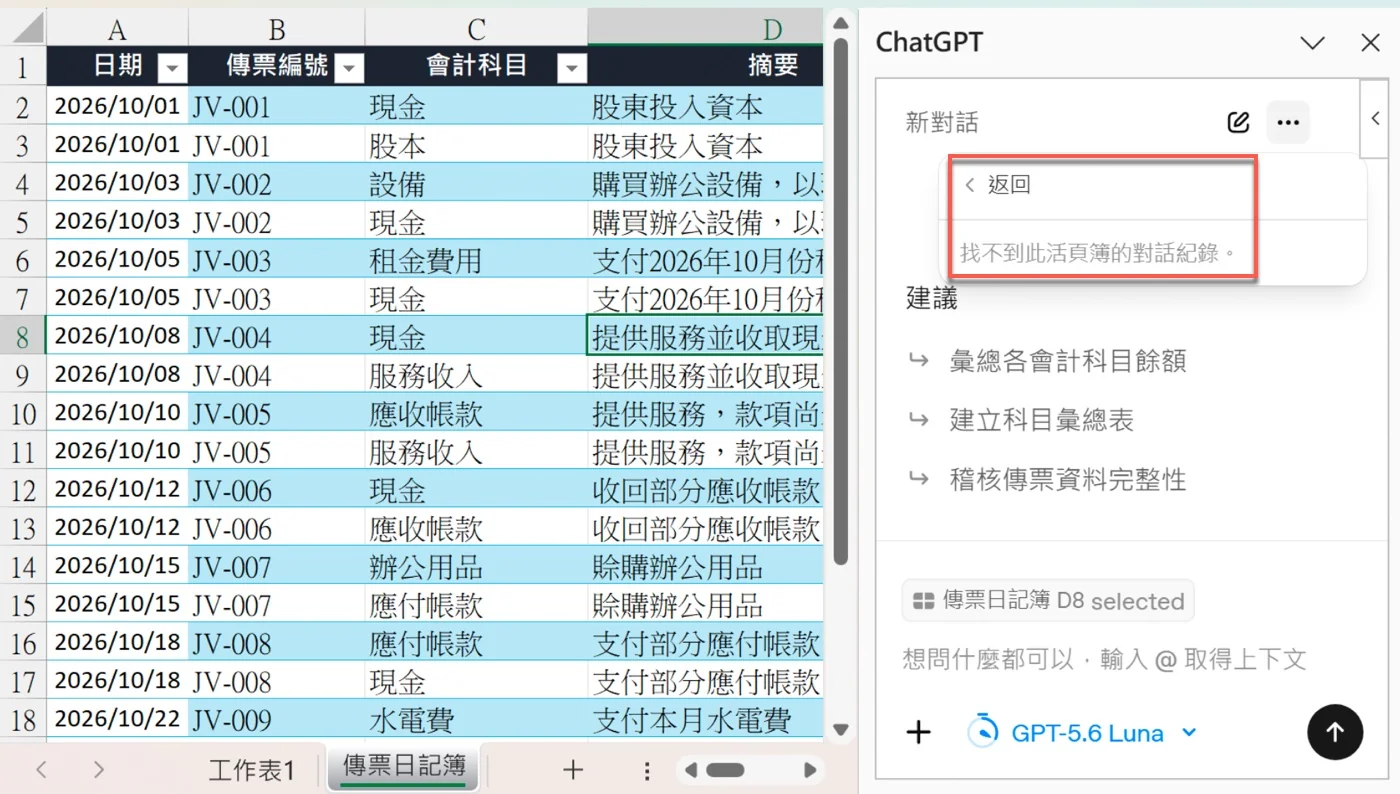The width and height of the screenshot is (1400, 794).
Task: Click the side panel collapse arrow tab
Action: [1376, 119]
